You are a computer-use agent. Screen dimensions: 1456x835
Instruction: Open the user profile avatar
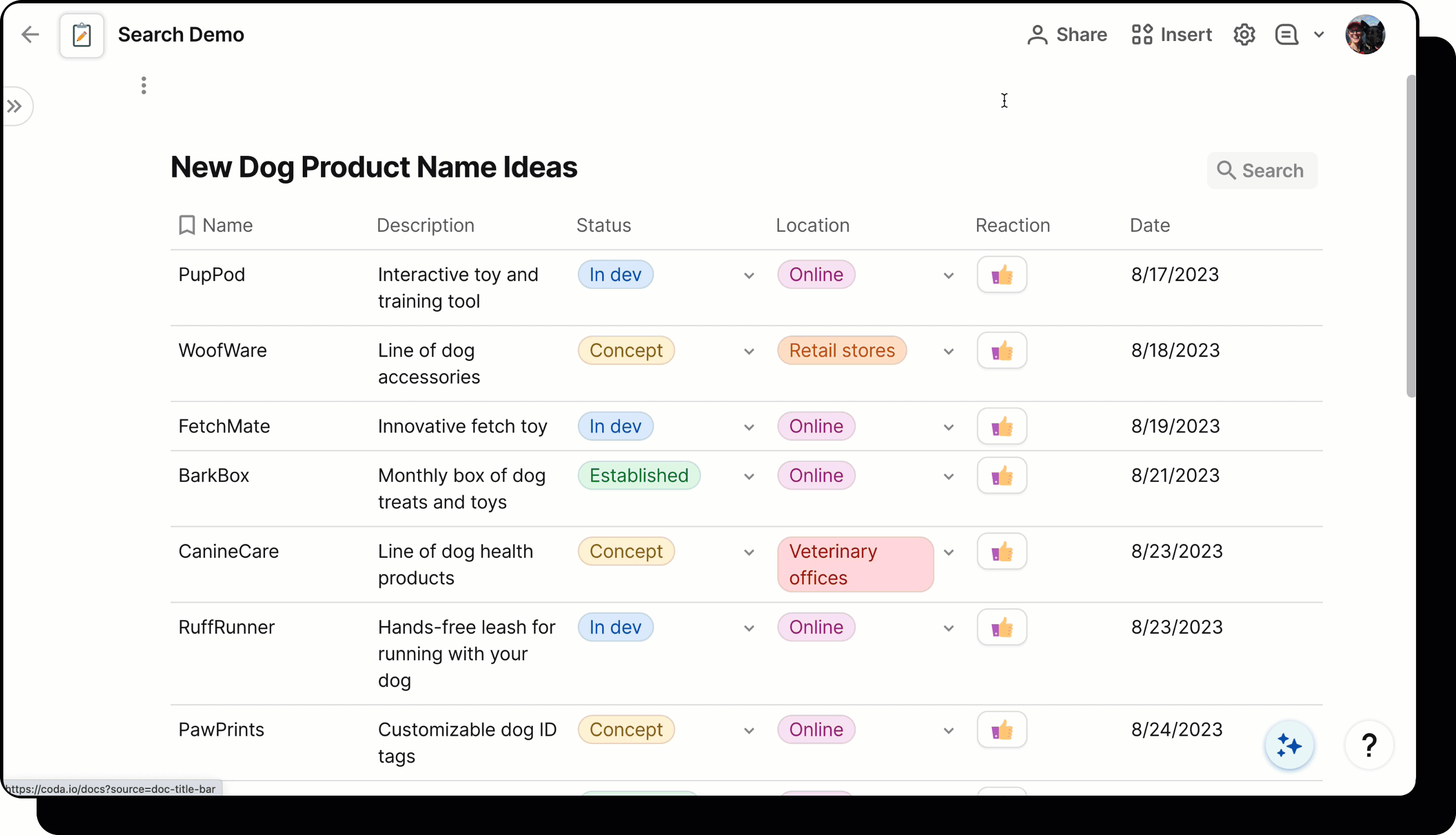click(x=1365, y=34)
